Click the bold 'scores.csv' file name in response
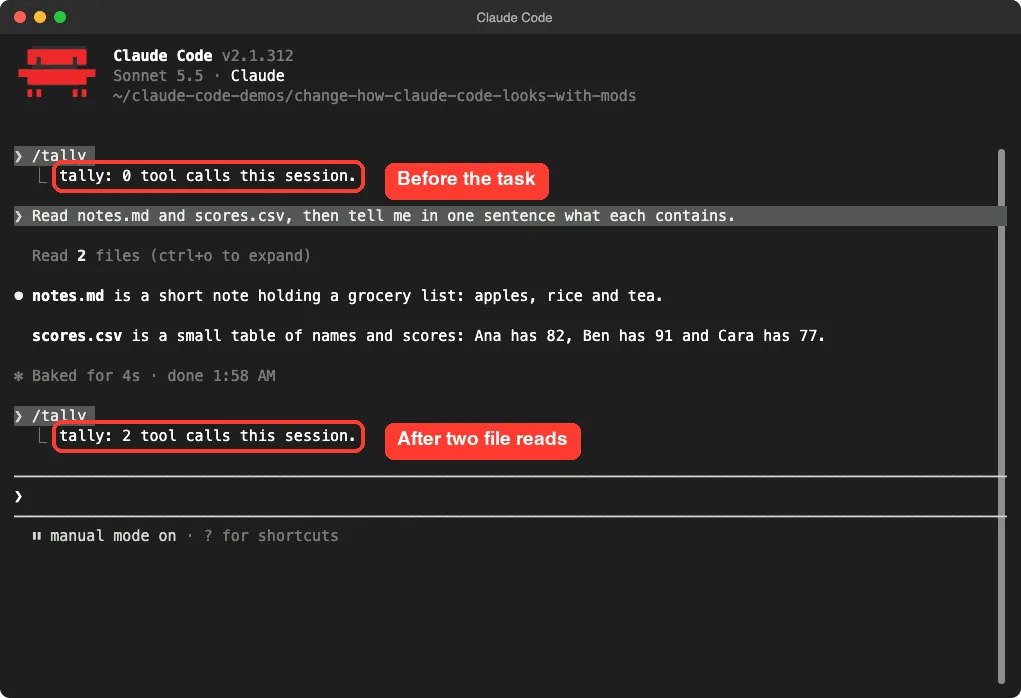The image size is (1021, 698). (x=77, y=336)
